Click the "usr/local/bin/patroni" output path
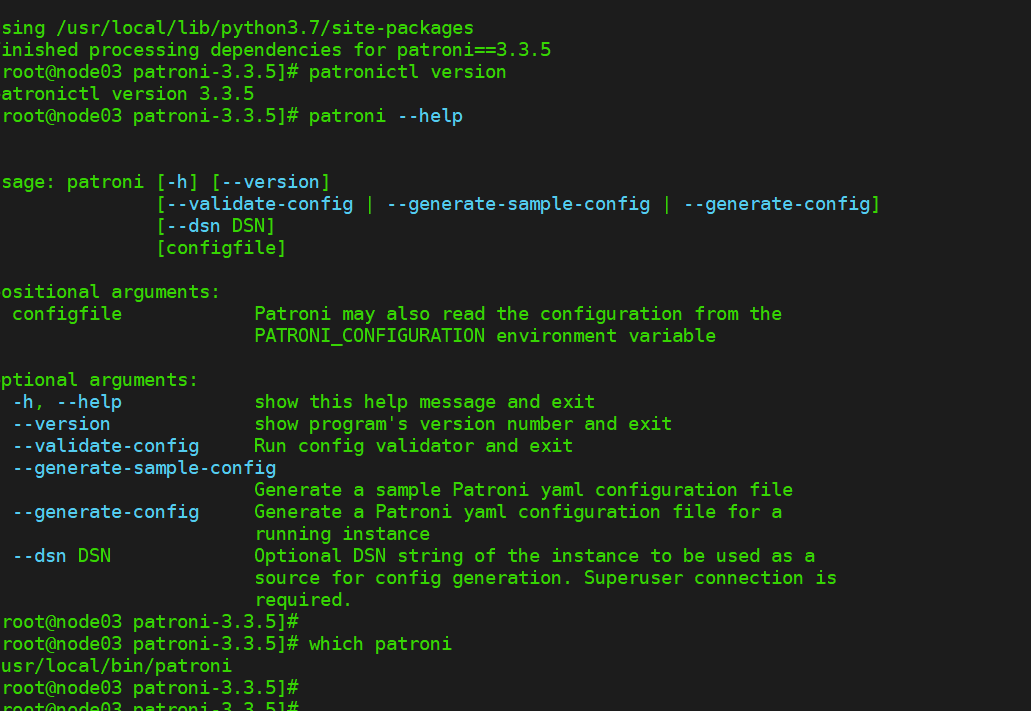Screen dimensions: 1031x711 point(116,666)
